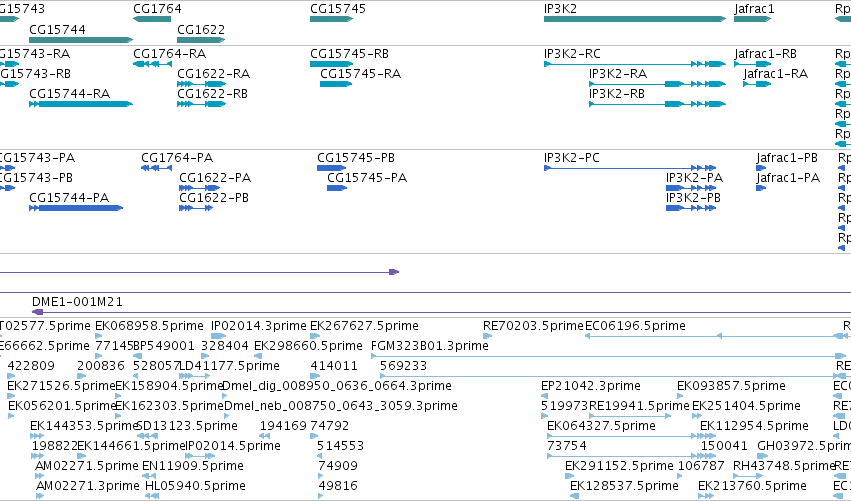
Task: Select the CG1764 gene feature
Action: (x=152, y=19)
